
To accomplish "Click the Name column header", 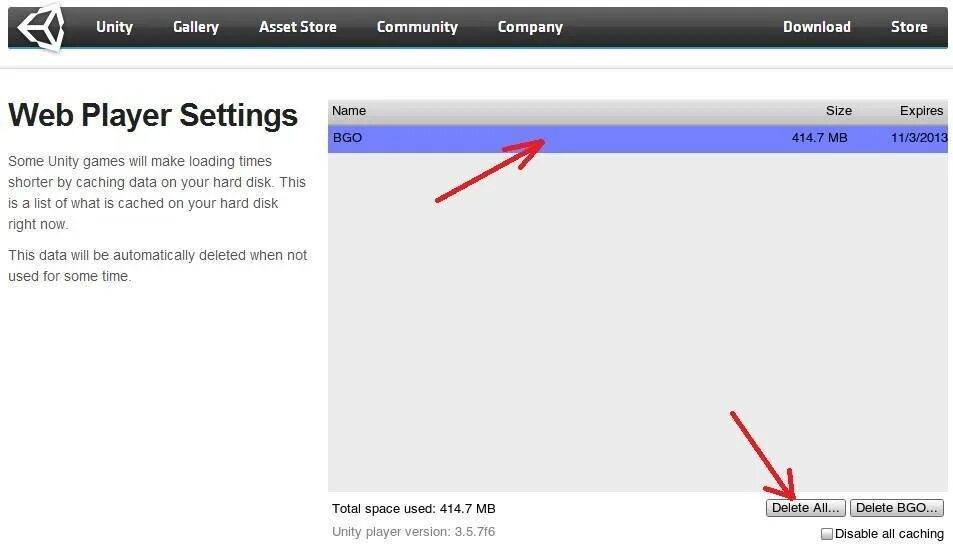I will pyautogui.click(x=349, y=111).
